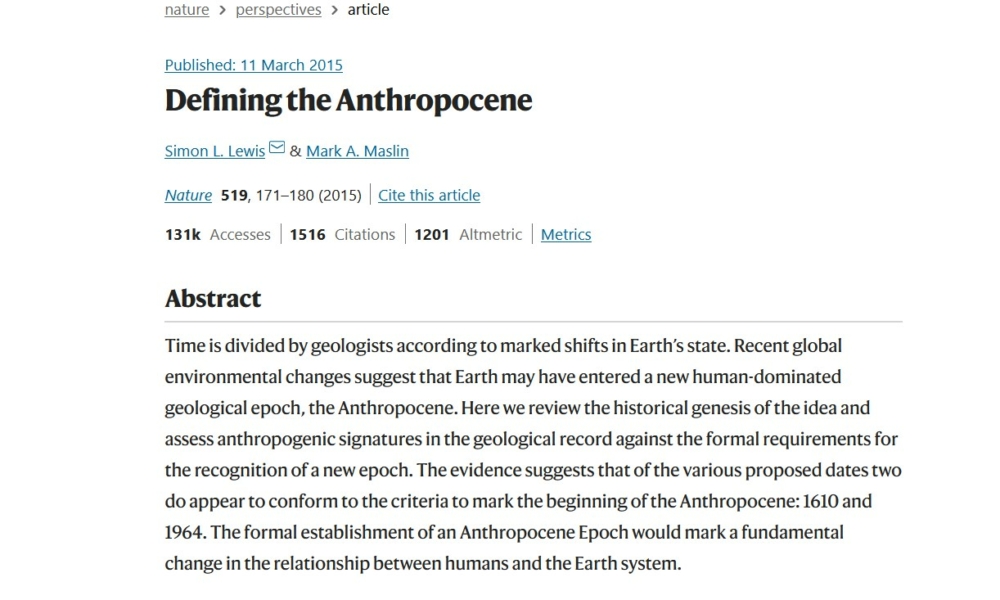Click the article breadcrumb label

[368, 10]
